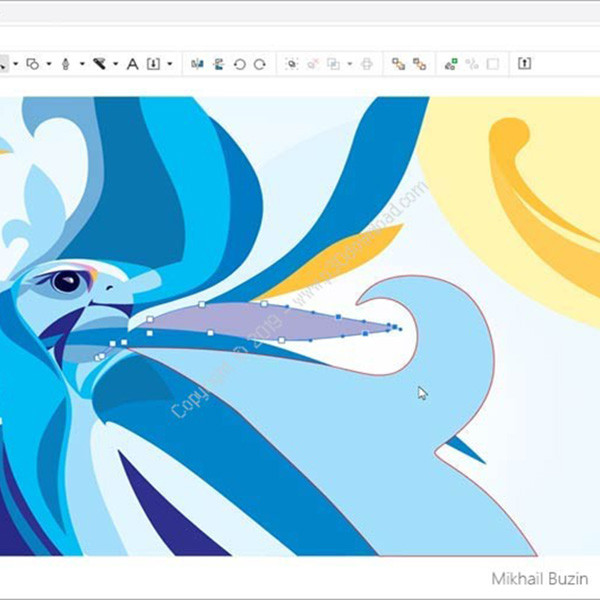Select the Text tool (letter A)

tap(132, 64)
